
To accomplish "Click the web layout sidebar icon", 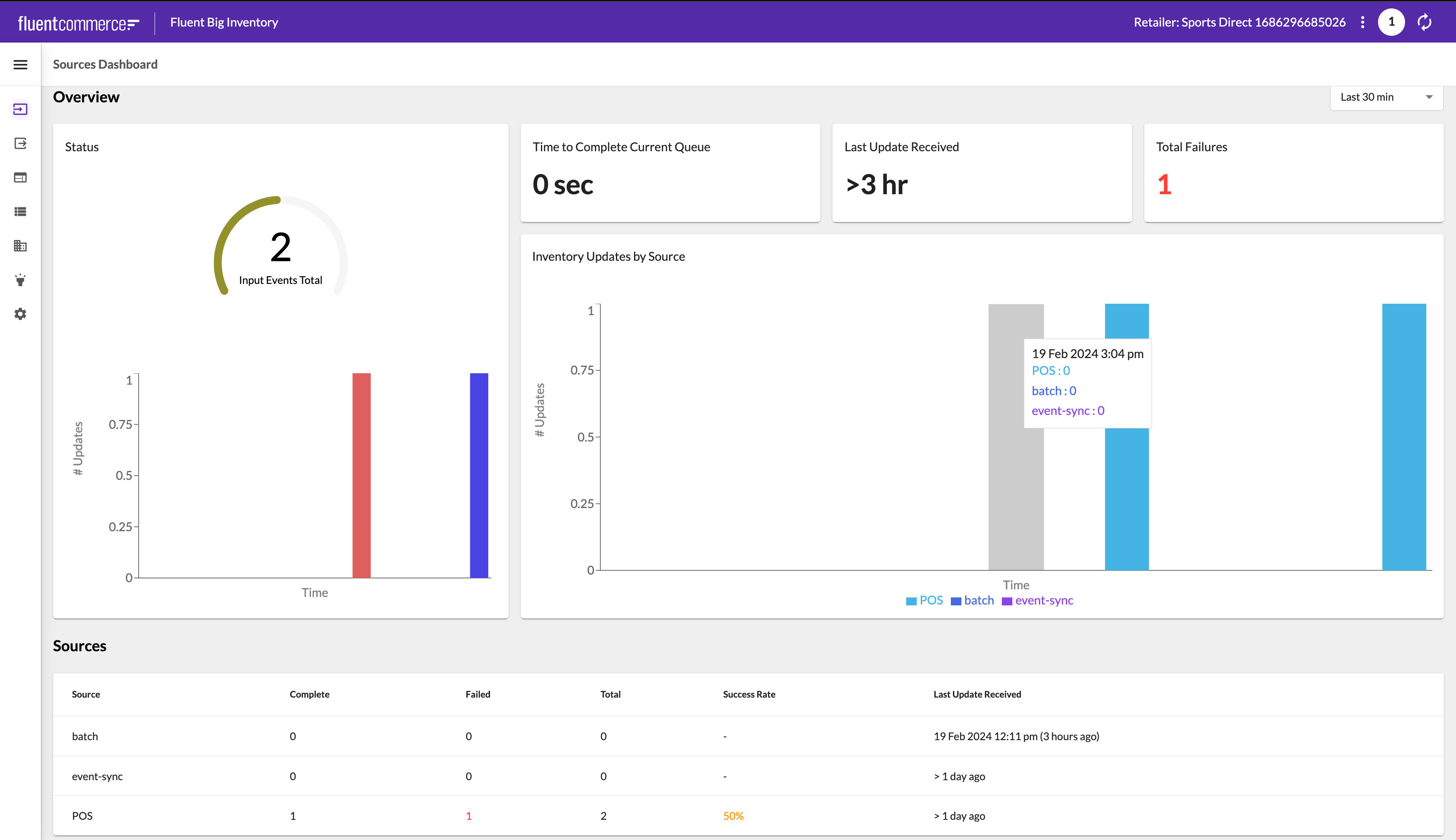I will (x=20, y=178).
